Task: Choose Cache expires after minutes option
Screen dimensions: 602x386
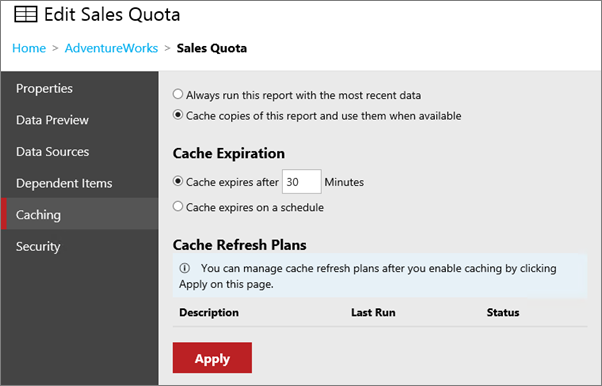Action: coord(178,181)
